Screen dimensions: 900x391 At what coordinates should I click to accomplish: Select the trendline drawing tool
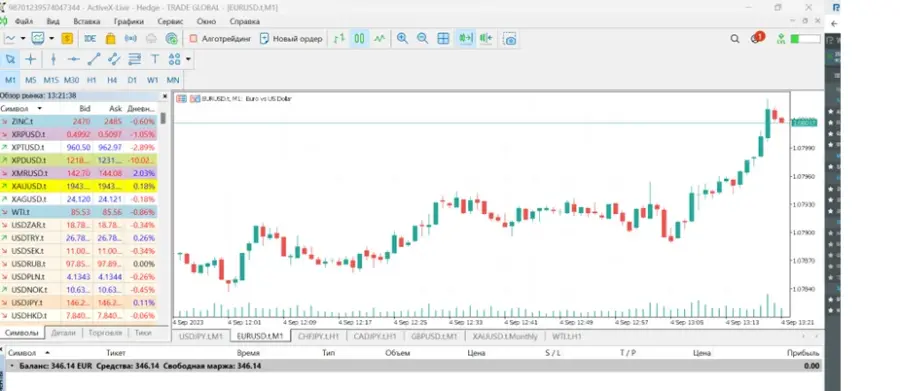click(94, 59)
